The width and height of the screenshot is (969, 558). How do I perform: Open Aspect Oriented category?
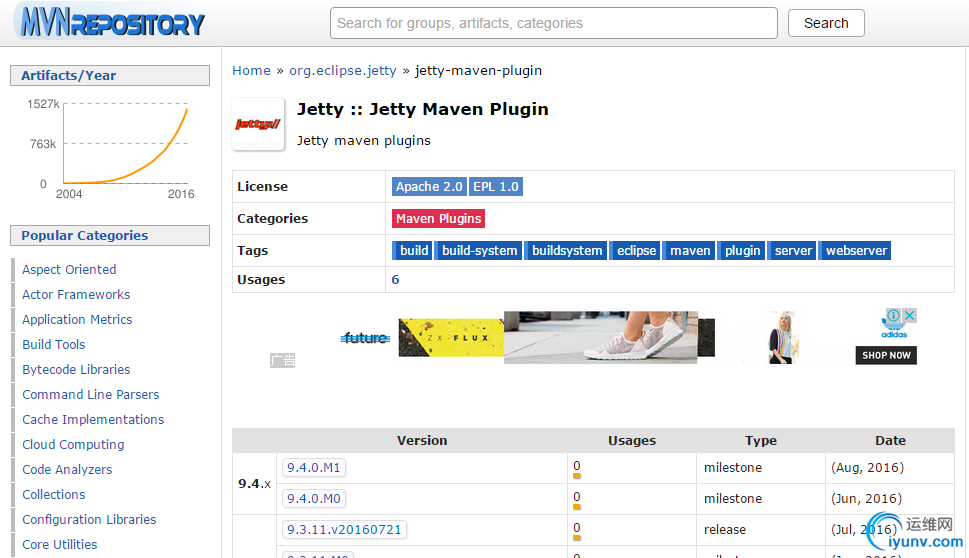[x=69, y=269]
